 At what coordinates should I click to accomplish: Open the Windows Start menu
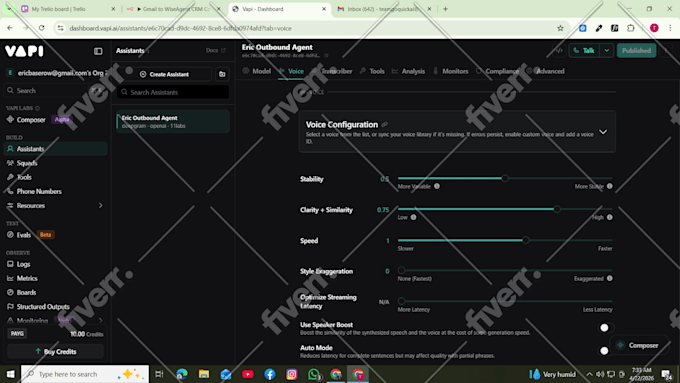coord(10,374)
